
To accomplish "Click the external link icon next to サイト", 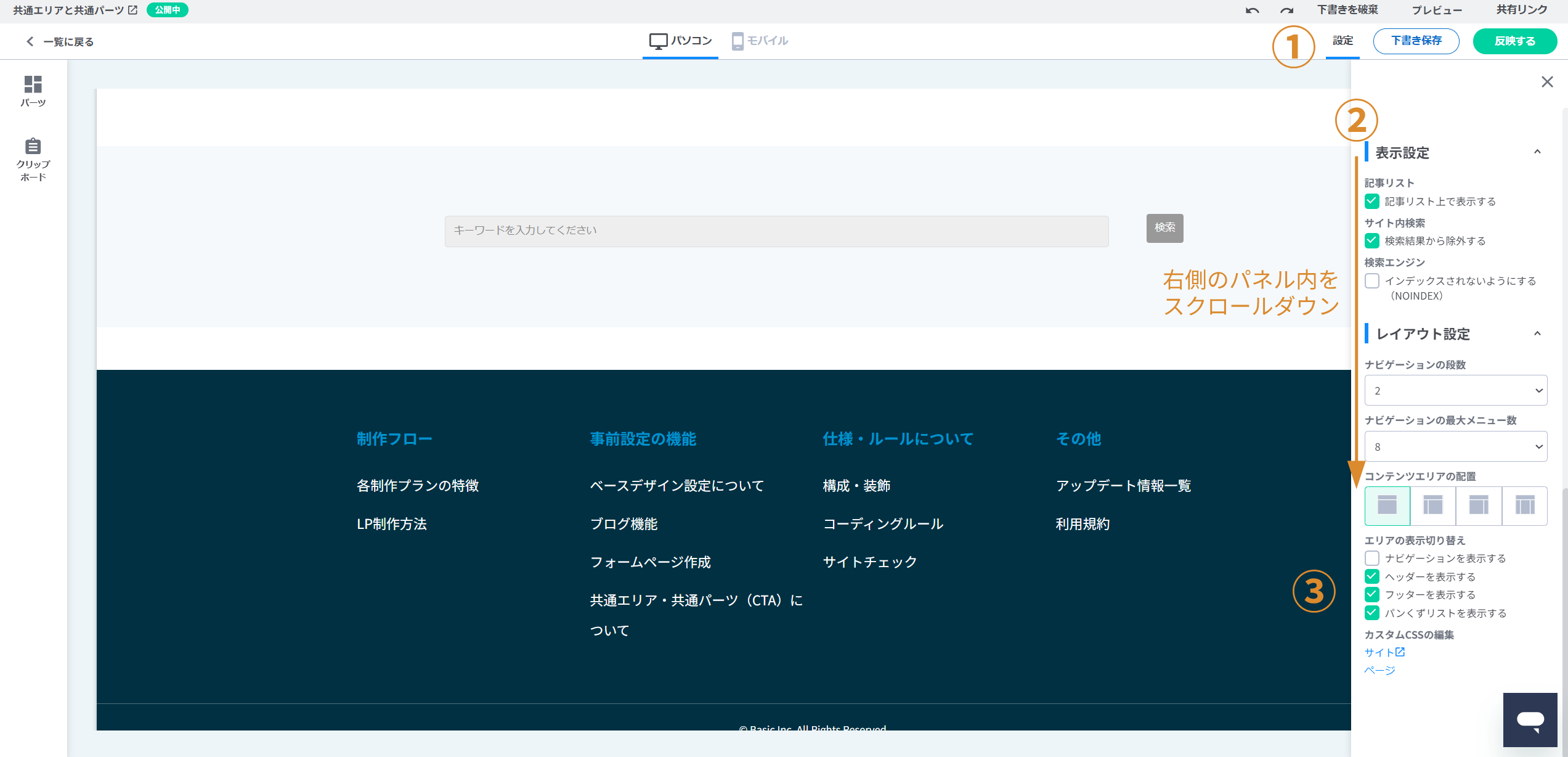I will coord(1400,652).
